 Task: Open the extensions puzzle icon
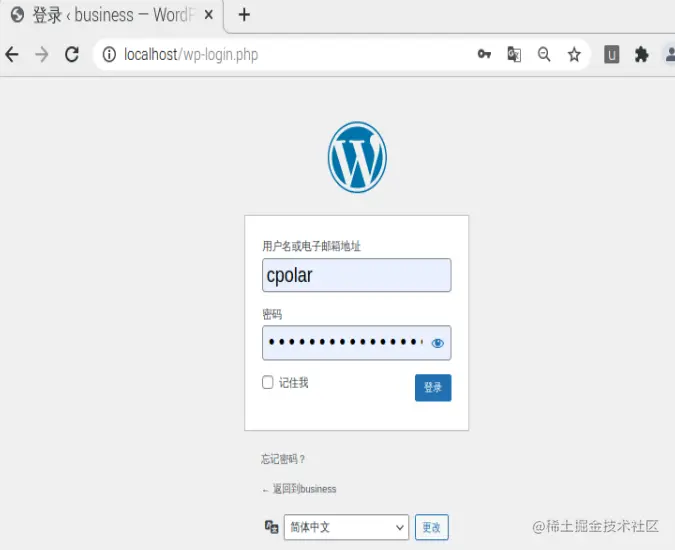point(641,55)
